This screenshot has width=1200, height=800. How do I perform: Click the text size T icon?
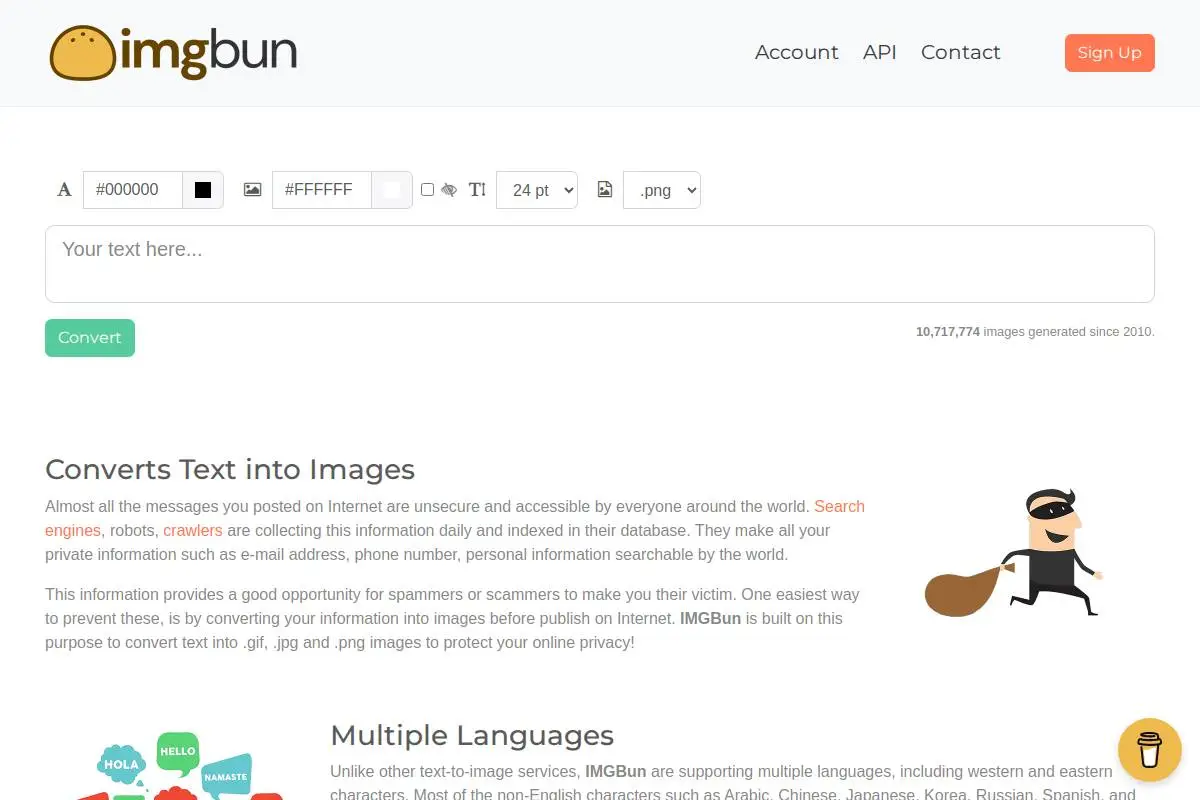click(477, 190)
